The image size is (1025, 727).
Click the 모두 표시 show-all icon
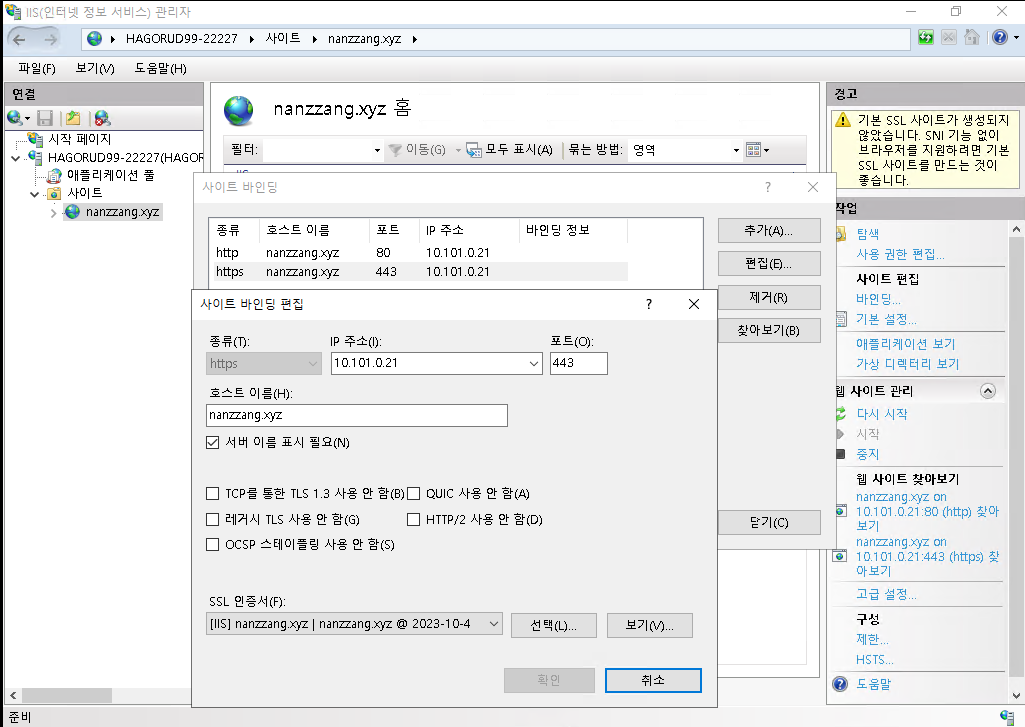pyautogui.click(x=474, y=150)
